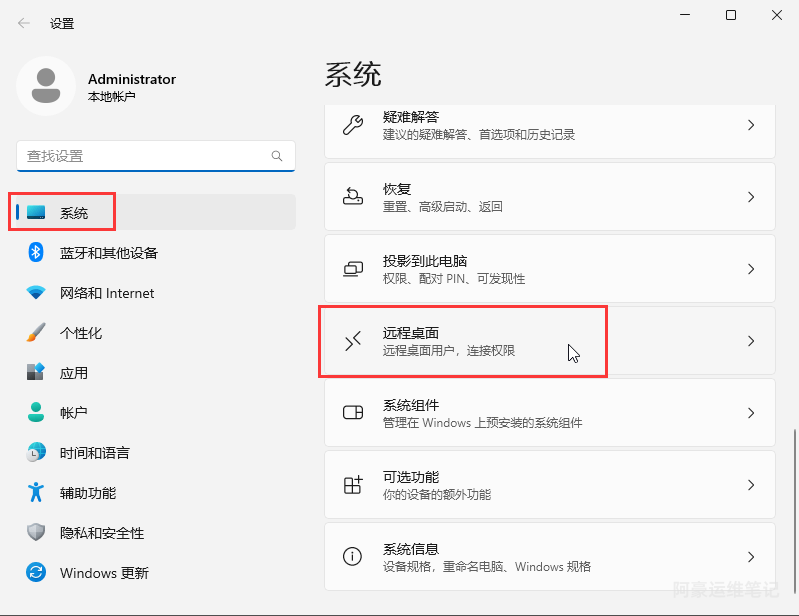799x616 pixels.
Task: Click the 系统组件 title text
Action: (411, 405)
